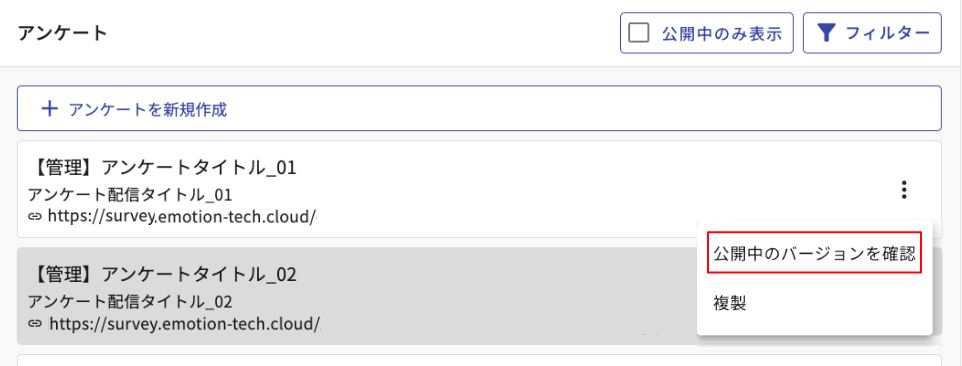Click the link icon under アンケート配信タイトル_02
Image resolution: width=962 pixels, height=366 pixels.
35,323
